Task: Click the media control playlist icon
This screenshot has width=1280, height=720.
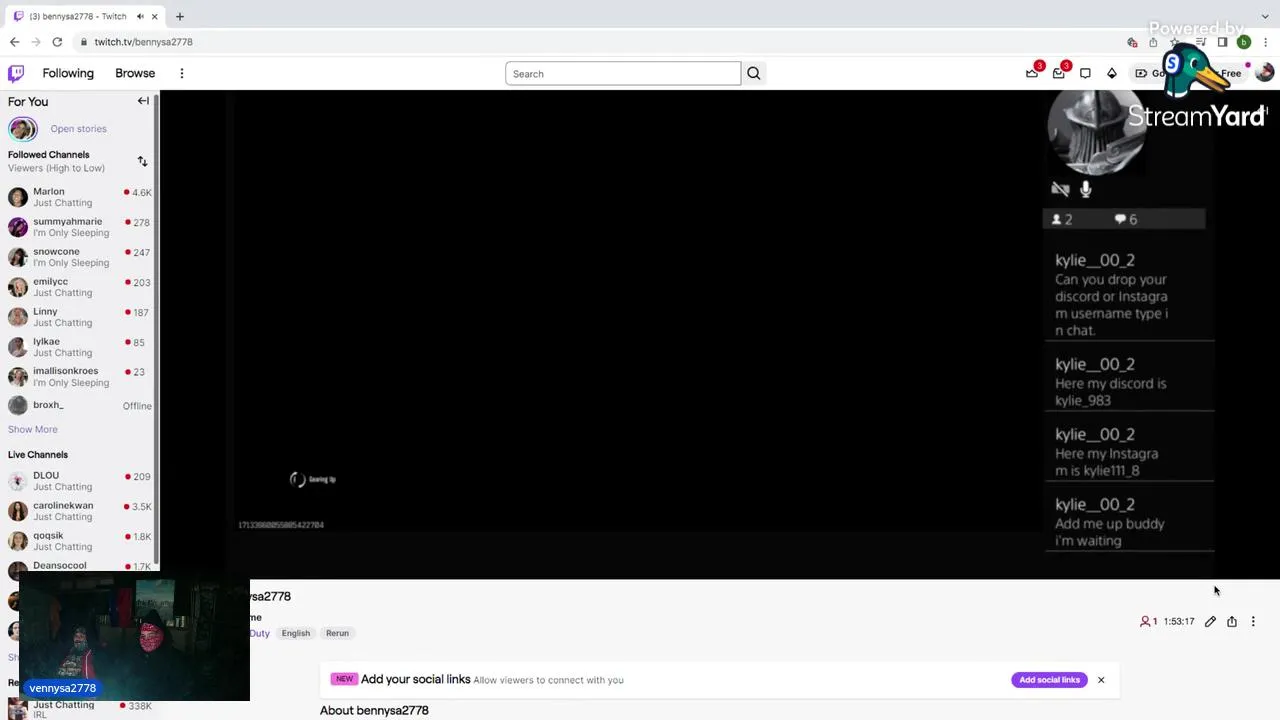Action: (1201, 42)
